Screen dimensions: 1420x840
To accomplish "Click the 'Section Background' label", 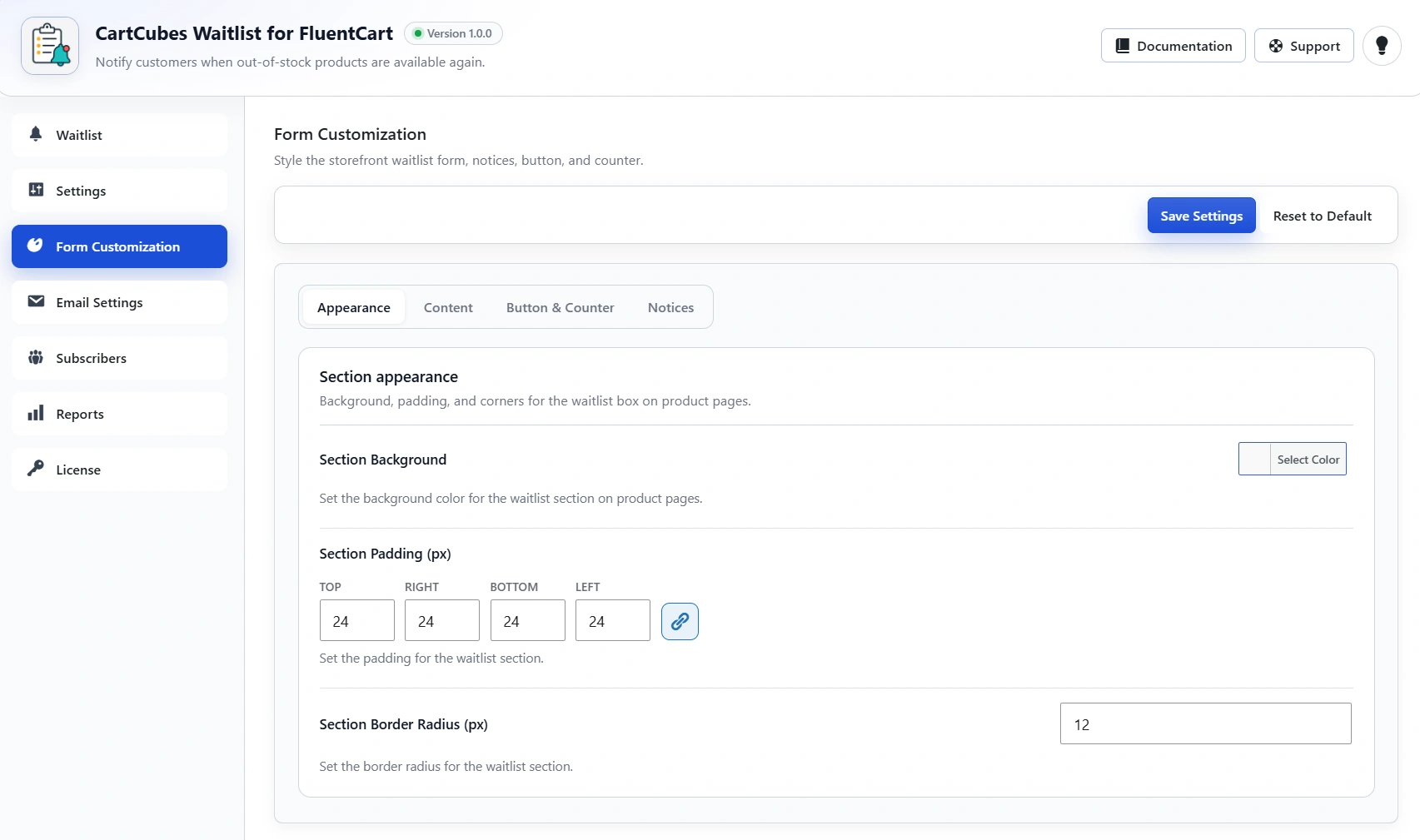I will [x=383, y=460].
